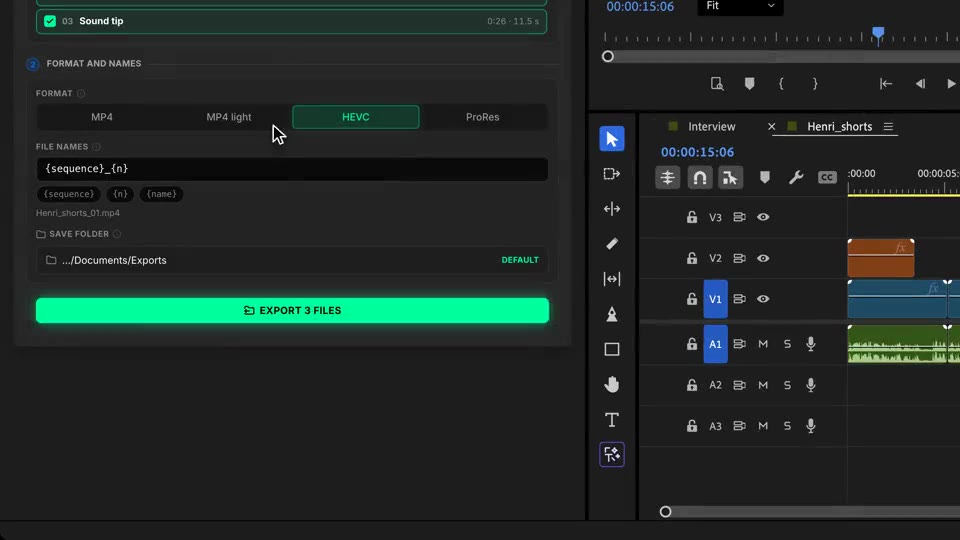Click the export frame inspect icon
This screenshot has height=540, width=960.
click(x=717, y=84)
